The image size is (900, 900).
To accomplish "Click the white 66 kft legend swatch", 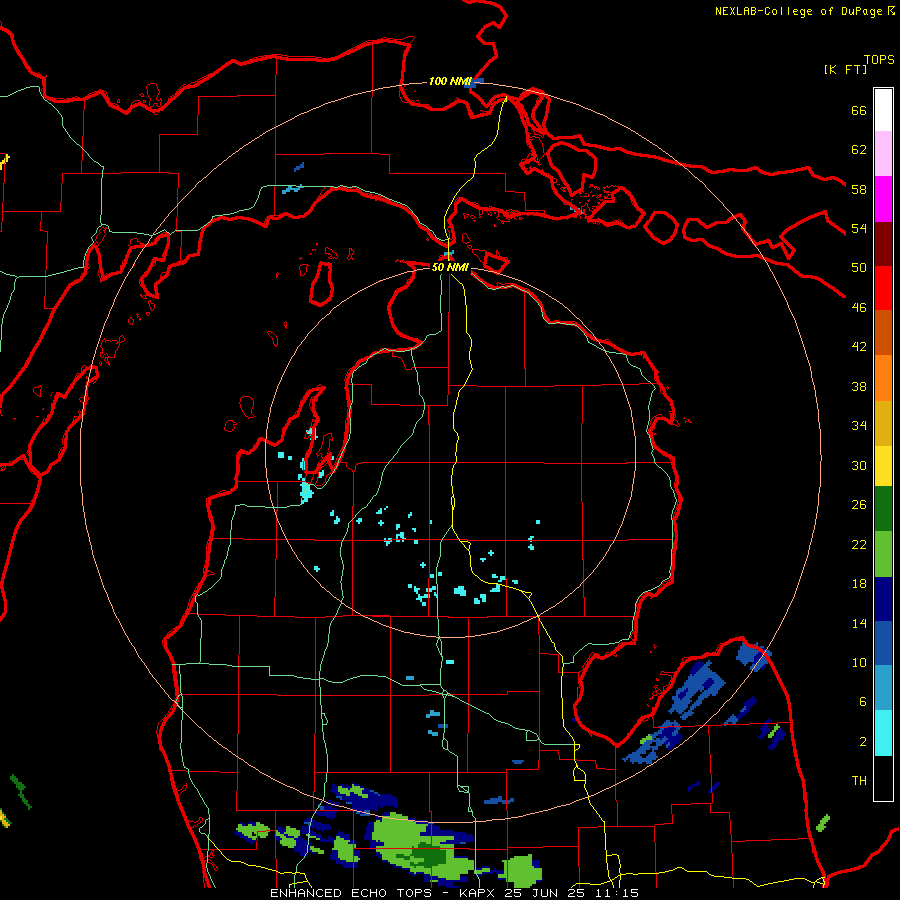I will coord(883,110).
